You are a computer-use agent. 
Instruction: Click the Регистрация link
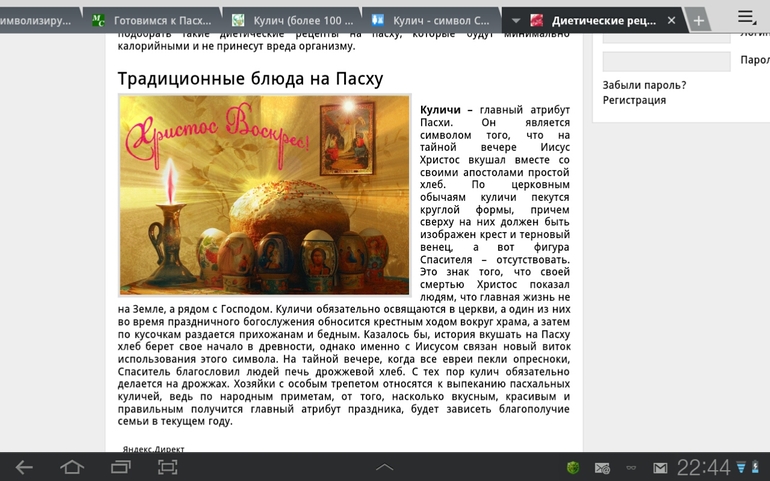634,100
